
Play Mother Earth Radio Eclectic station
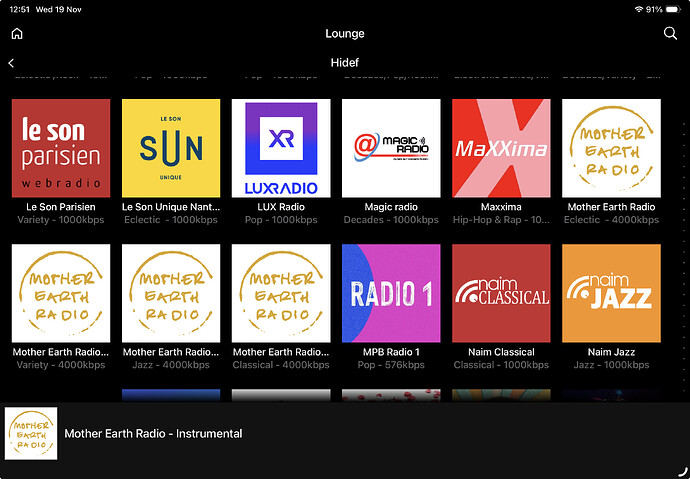click(611, 148)
